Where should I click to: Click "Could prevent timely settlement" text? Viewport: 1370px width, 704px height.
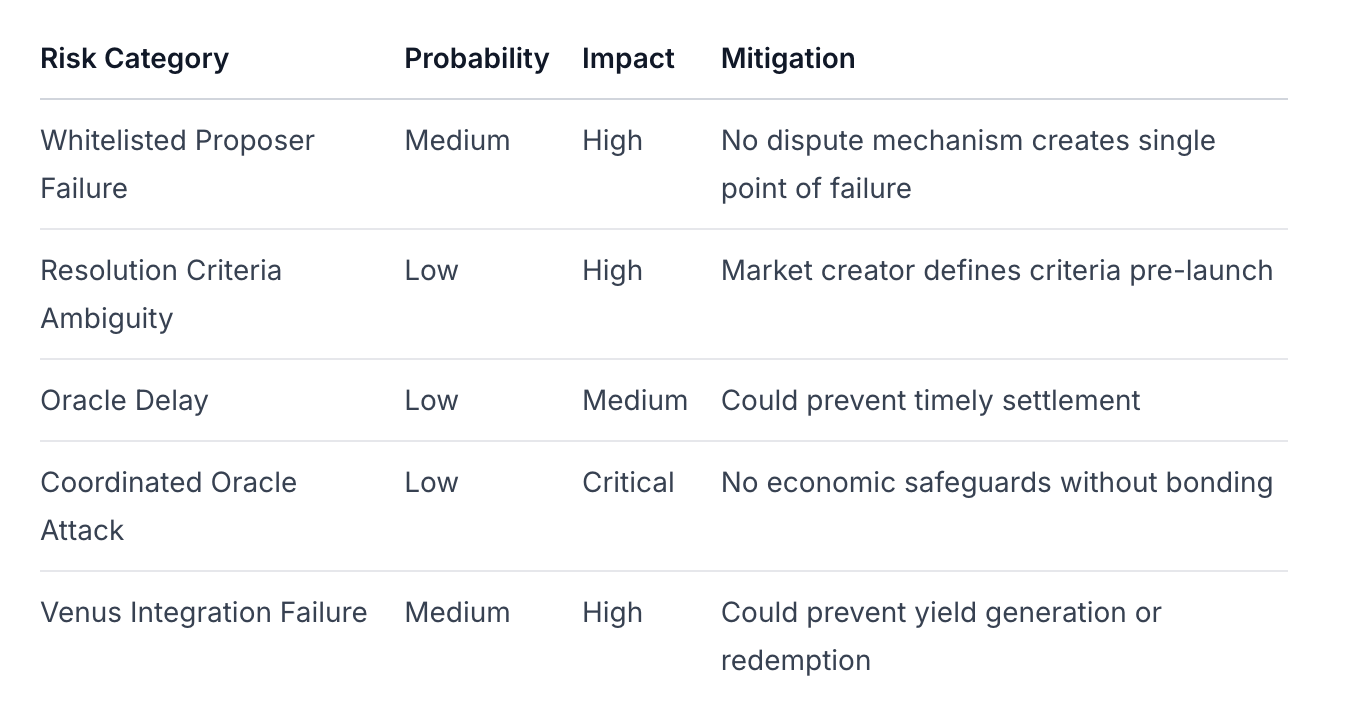click(x=930, y=401)
